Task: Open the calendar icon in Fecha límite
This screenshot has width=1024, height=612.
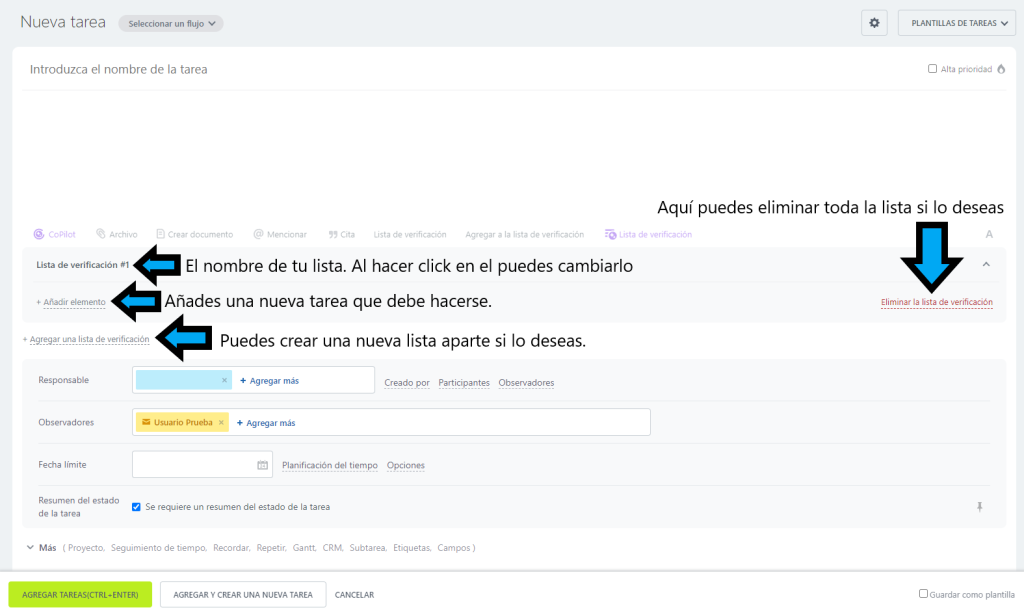Action: pyautogui.click(x=263, y=465)
